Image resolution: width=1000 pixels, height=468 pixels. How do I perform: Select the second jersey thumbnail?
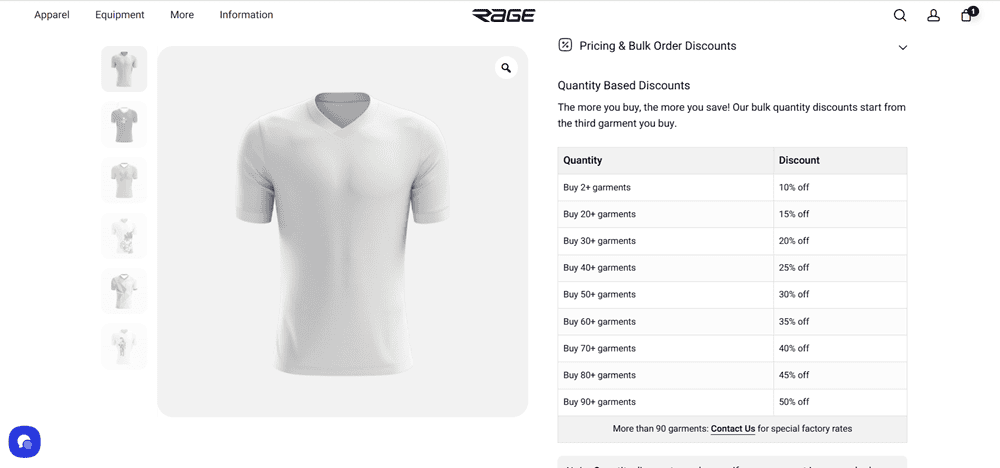(x=124, y=125)
